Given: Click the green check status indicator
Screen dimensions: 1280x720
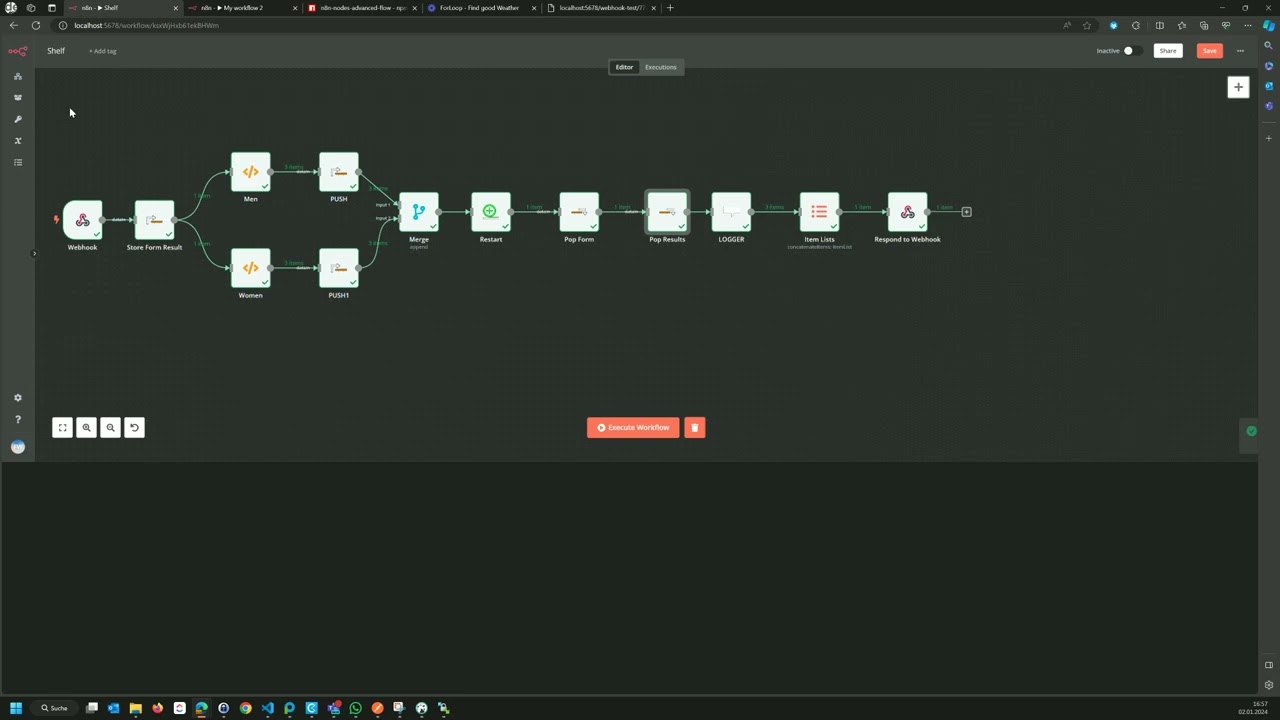Looking at the screenshot, I should [x=1251, y=431].
